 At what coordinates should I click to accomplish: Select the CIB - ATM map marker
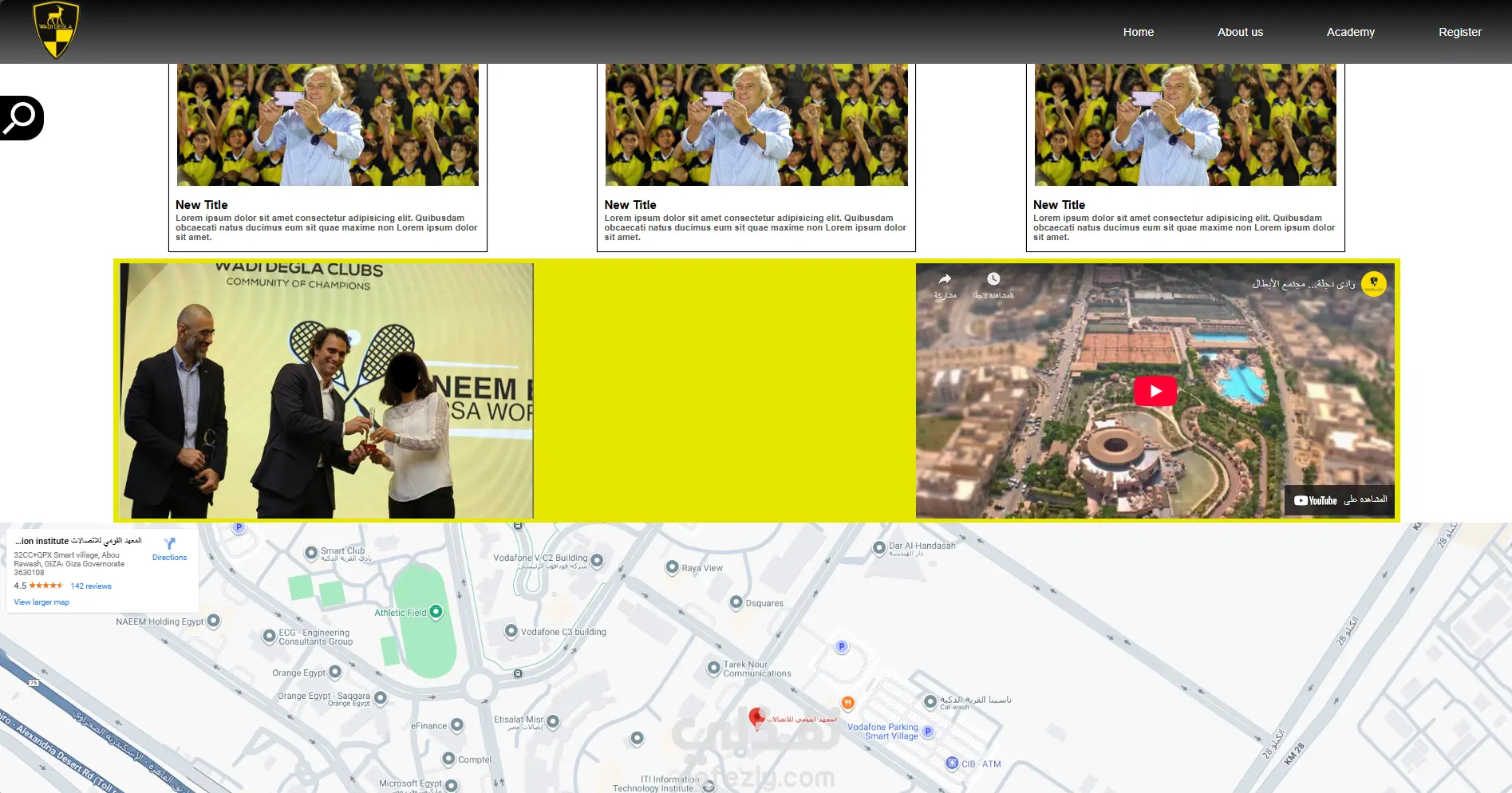952,763
